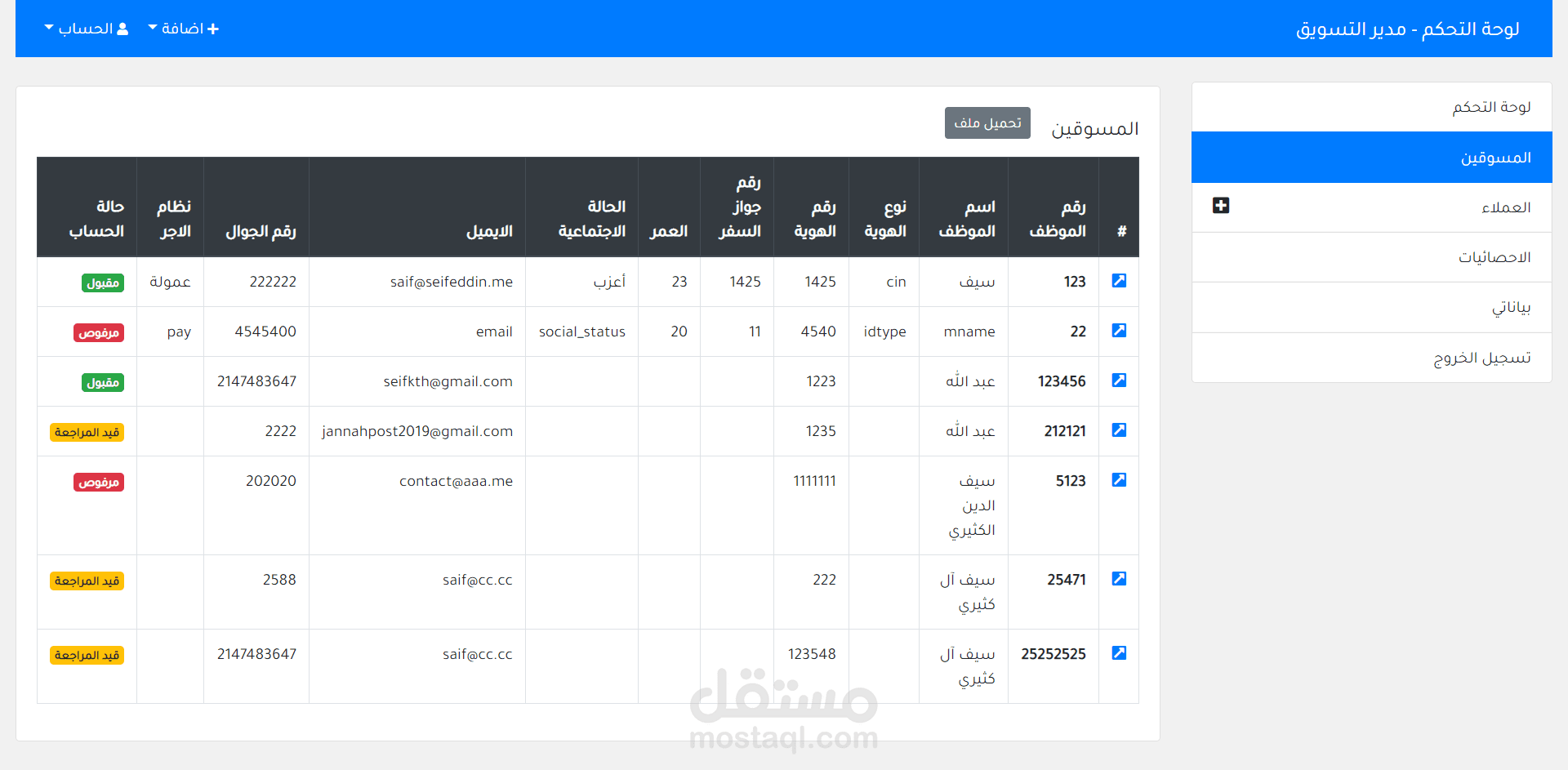The width and height of the screenshot is (1568, 770).
Task: Click the ID number 1111111
Action: coord(815,481)
